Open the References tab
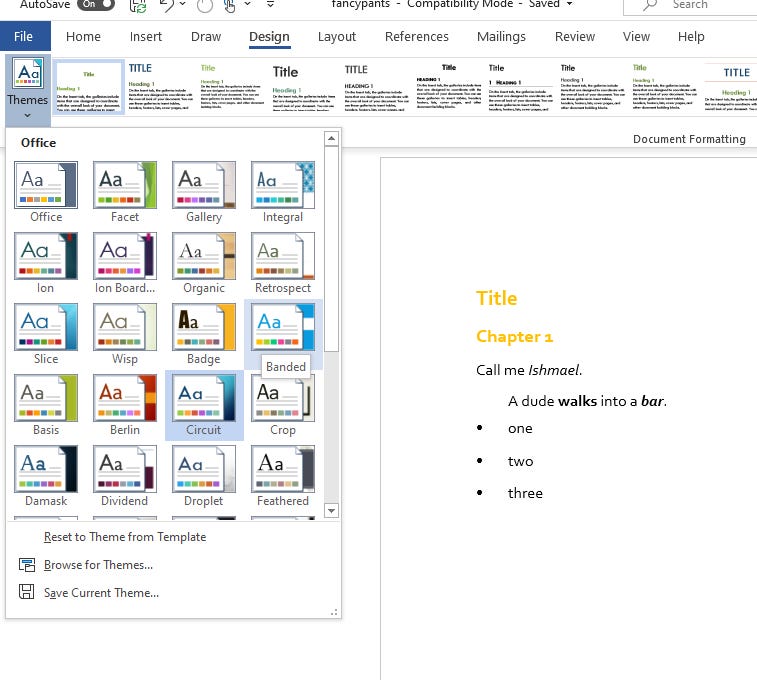This screenshot has height=680, width=757. click(x=417, y=37)
